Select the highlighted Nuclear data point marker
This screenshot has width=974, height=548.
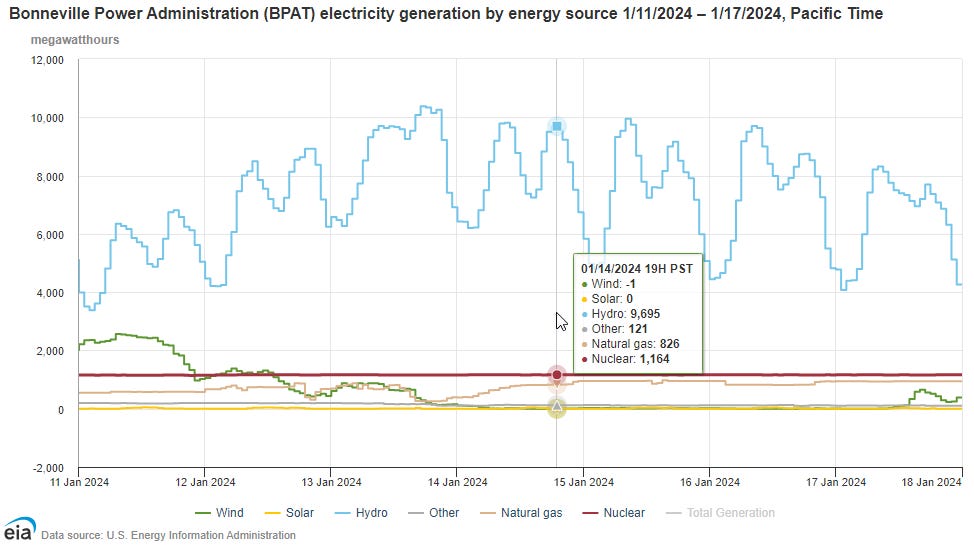click(x=557, y=375)
